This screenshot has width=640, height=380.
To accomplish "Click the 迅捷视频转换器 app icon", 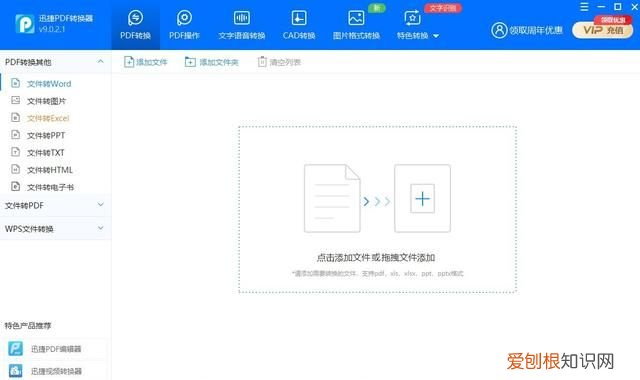I will 16,371.
